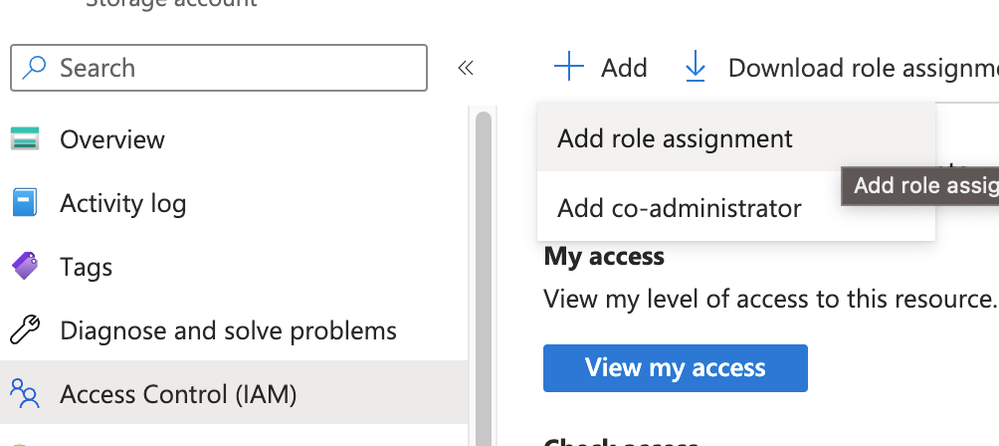
Task: Select the Access Control (IAM) label
Action: pos(178,394)
